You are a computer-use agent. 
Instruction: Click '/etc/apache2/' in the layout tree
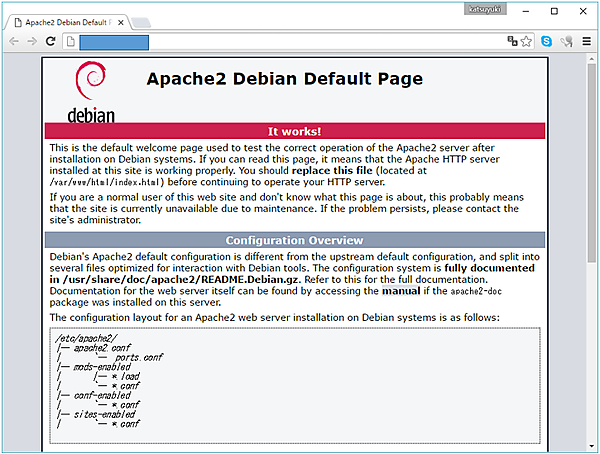point(86,338)
